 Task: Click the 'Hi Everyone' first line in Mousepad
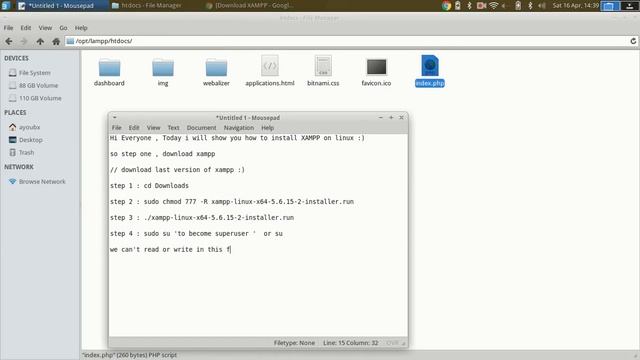pos(237,138)
